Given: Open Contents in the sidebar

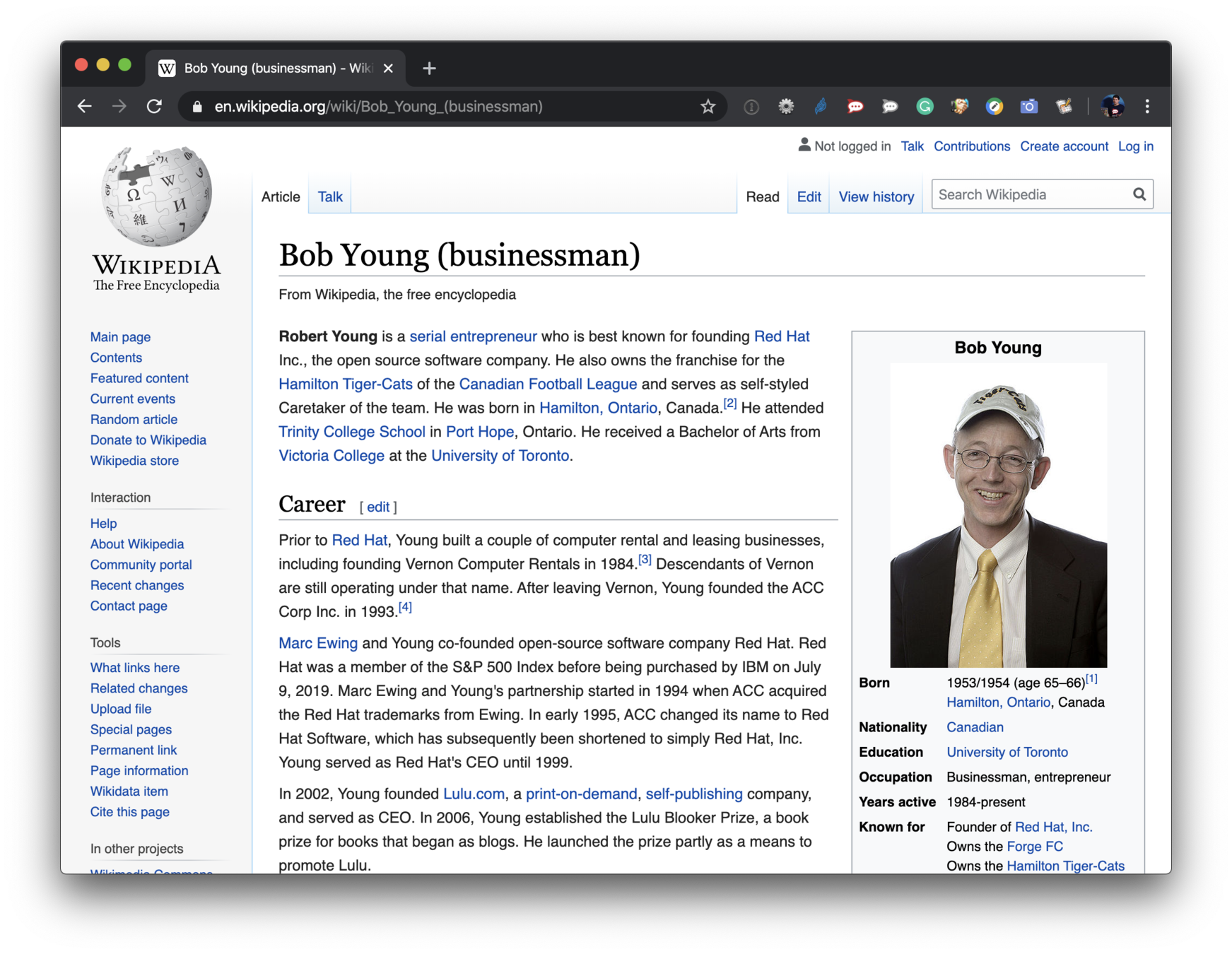Looking at the screenshot, I should [x=116, y=358].
